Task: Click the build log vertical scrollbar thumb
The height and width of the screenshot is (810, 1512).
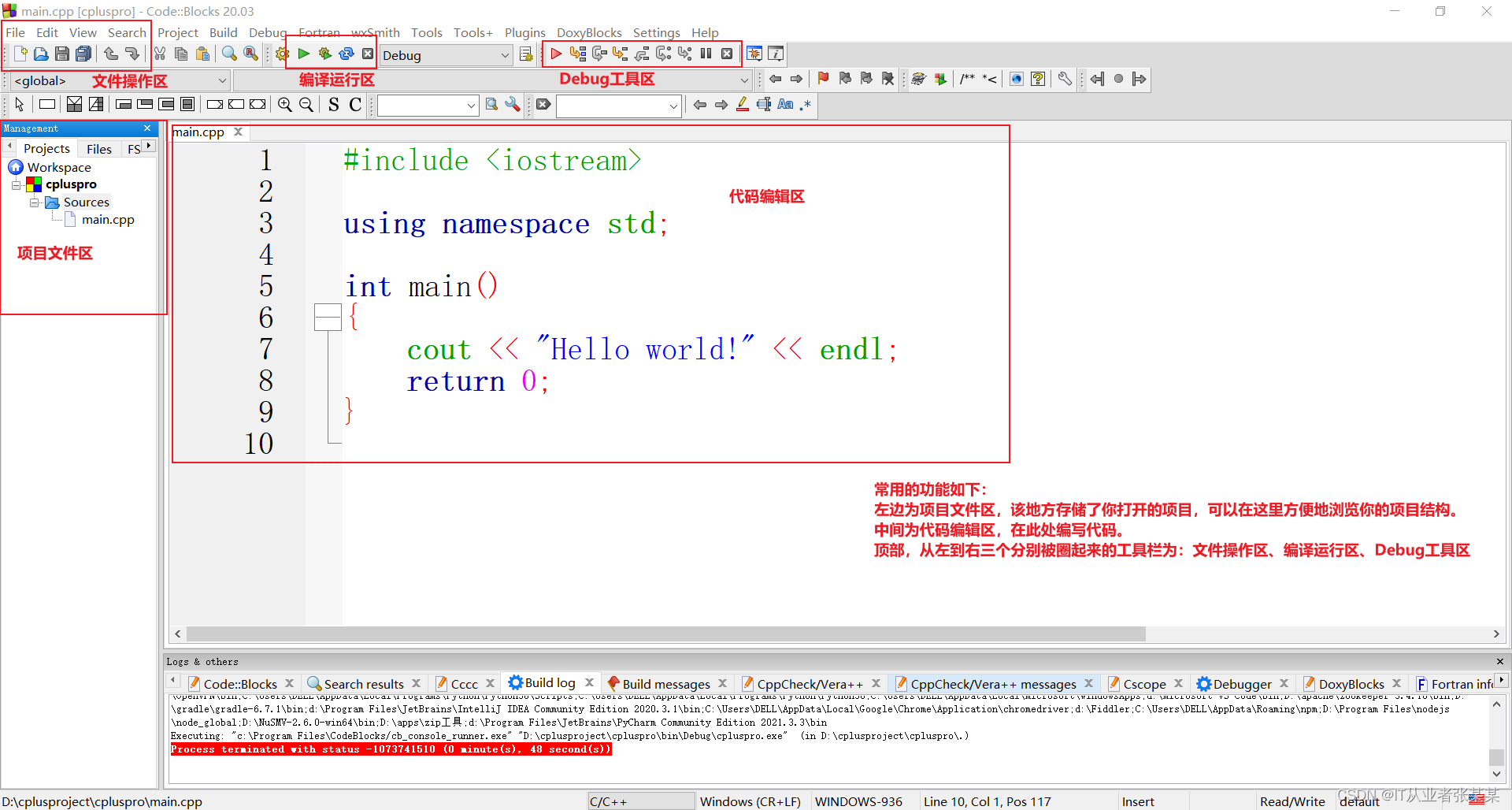Action: 1496,756
